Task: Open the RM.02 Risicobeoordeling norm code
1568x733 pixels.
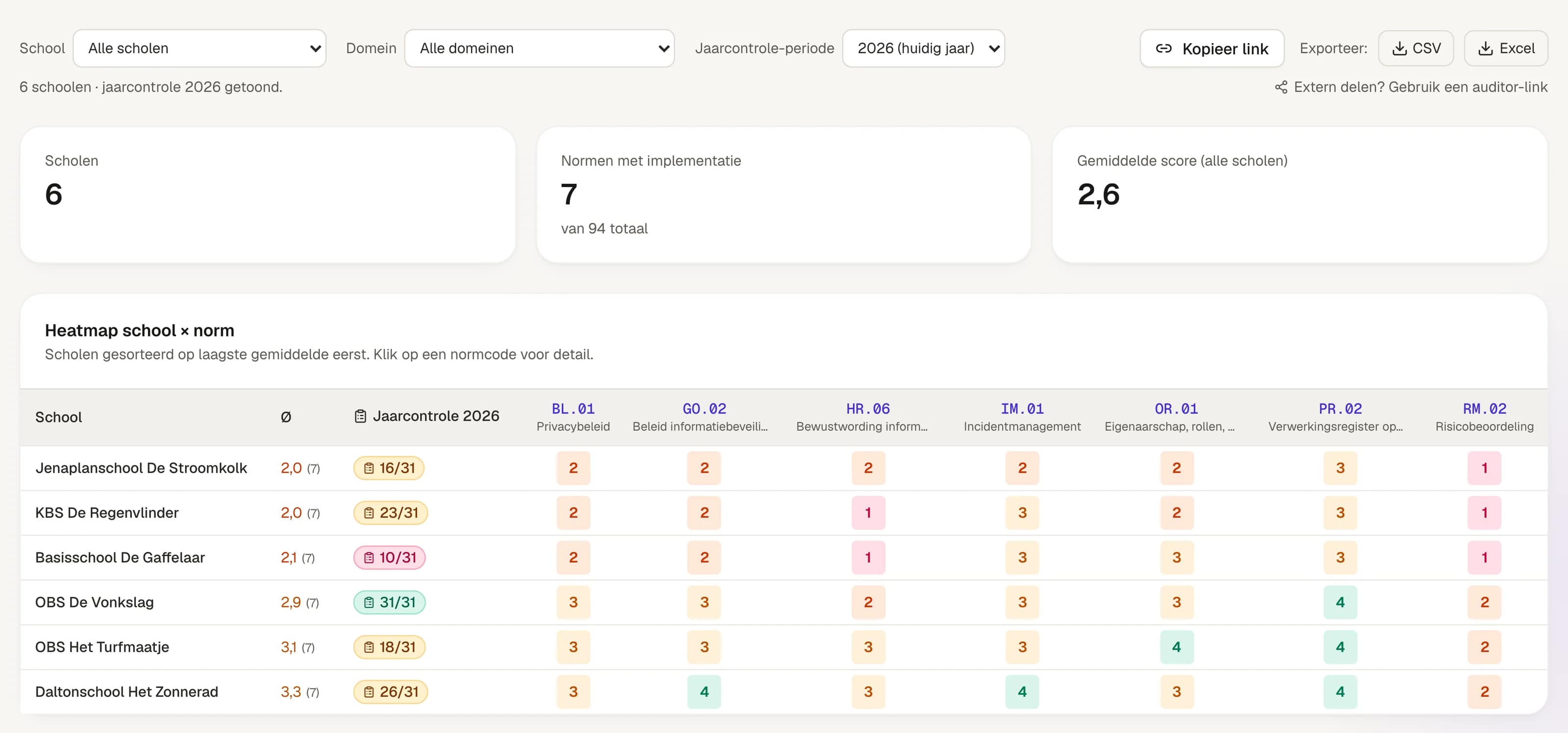Action: (x=1485, y=409)
